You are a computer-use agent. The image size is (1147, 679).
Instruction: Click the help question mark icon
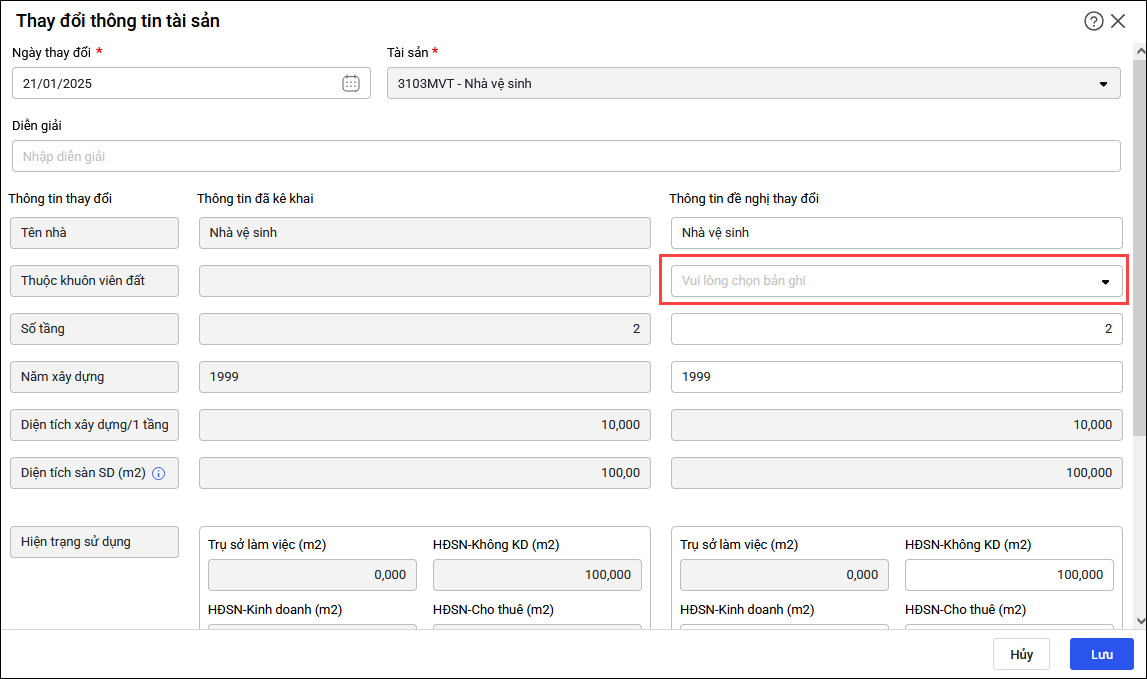click(x=1093, y=21)
